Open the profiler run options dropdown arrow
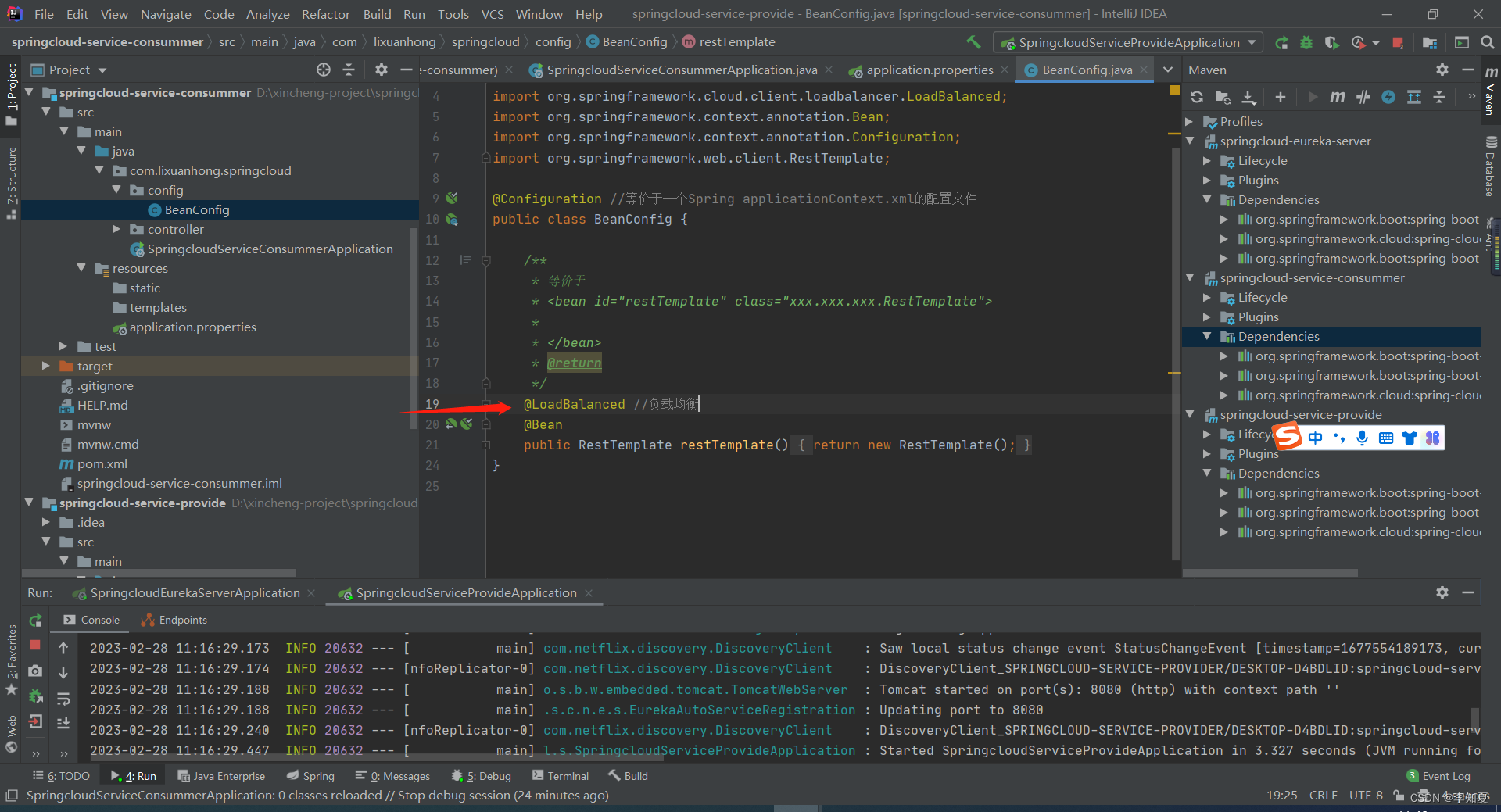1501x812 pixels. point(1375,43)
